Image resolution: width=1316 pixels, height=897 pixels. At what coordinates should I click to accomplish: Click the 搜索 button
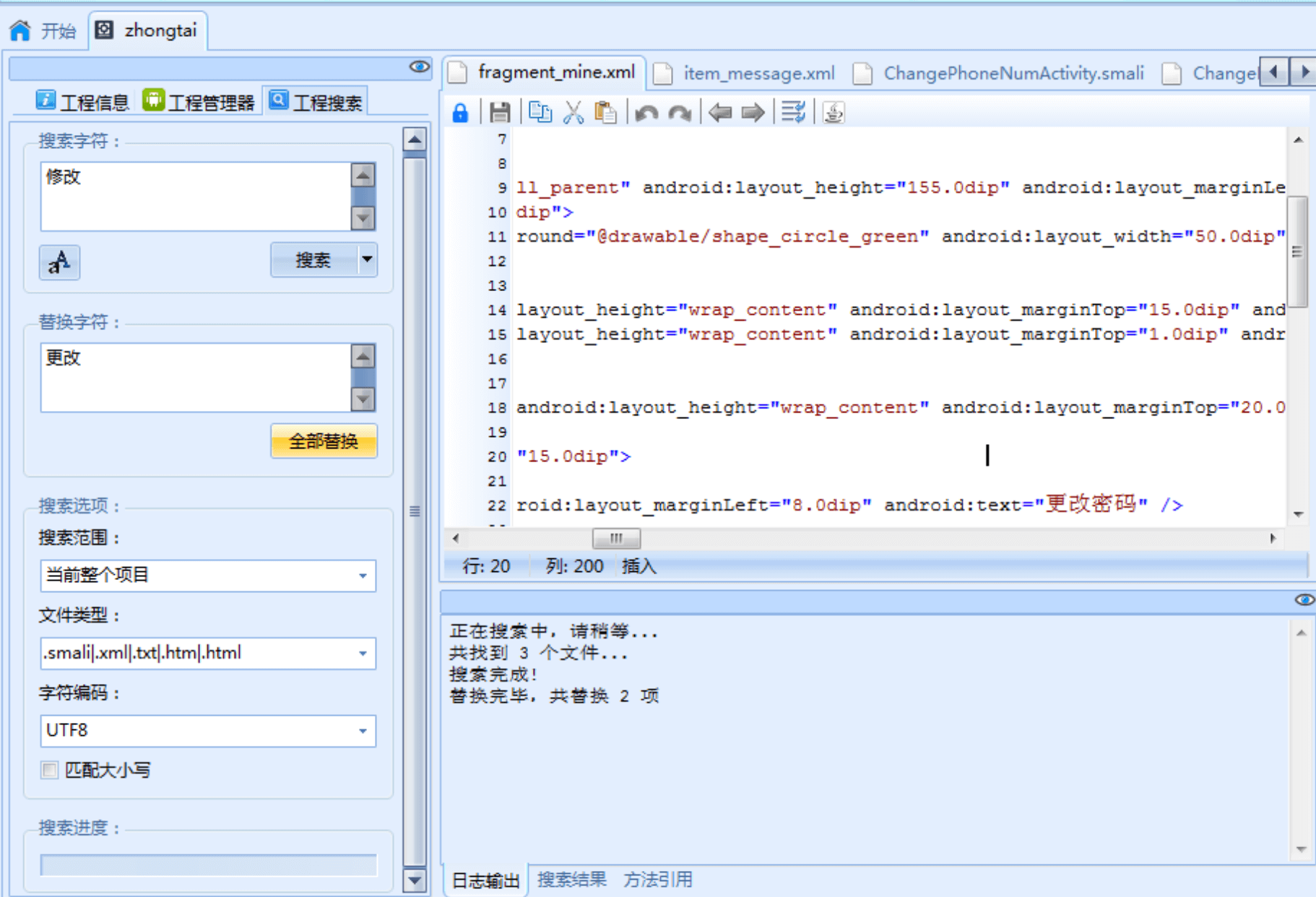[313, 260]
